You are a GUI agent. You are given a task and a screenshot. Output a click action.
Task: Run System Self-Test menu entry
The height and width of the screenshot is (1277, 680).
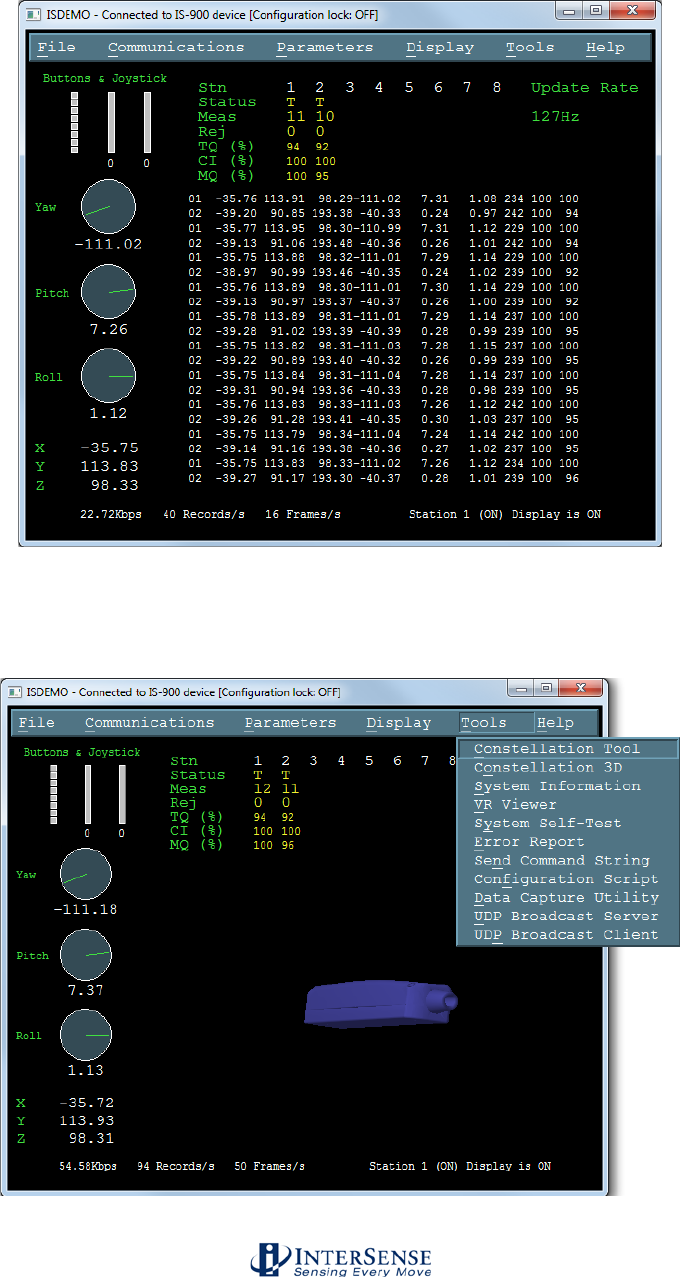point(569,823)
